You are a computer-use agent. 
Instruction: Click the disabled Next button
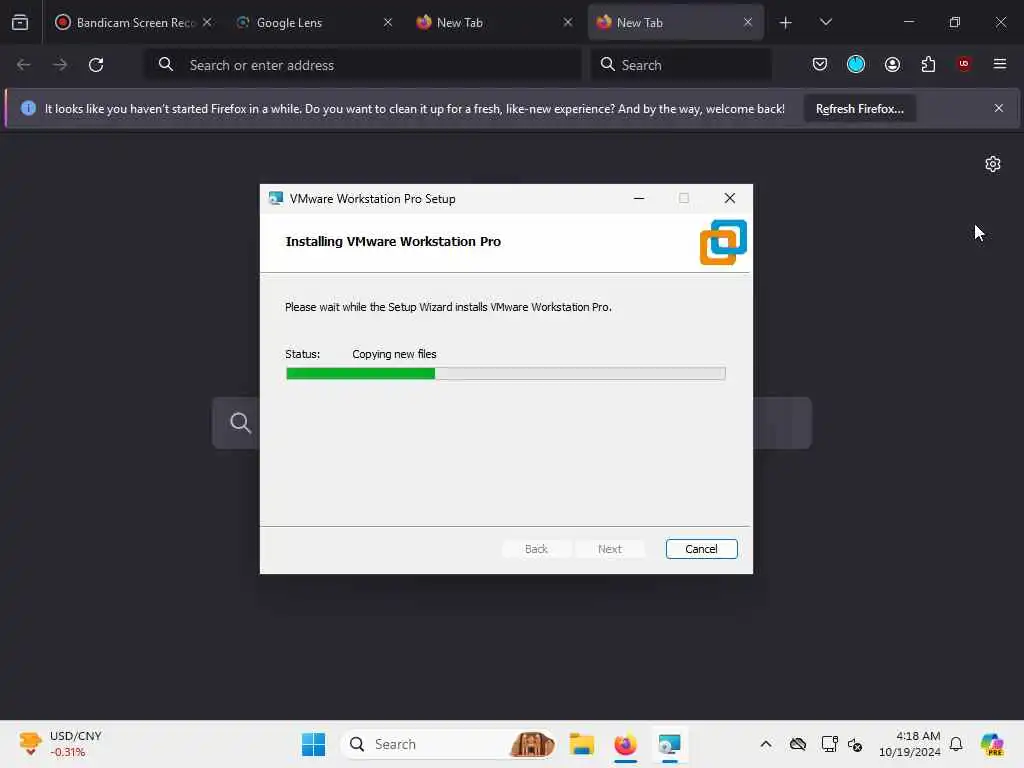pos(609,549)
